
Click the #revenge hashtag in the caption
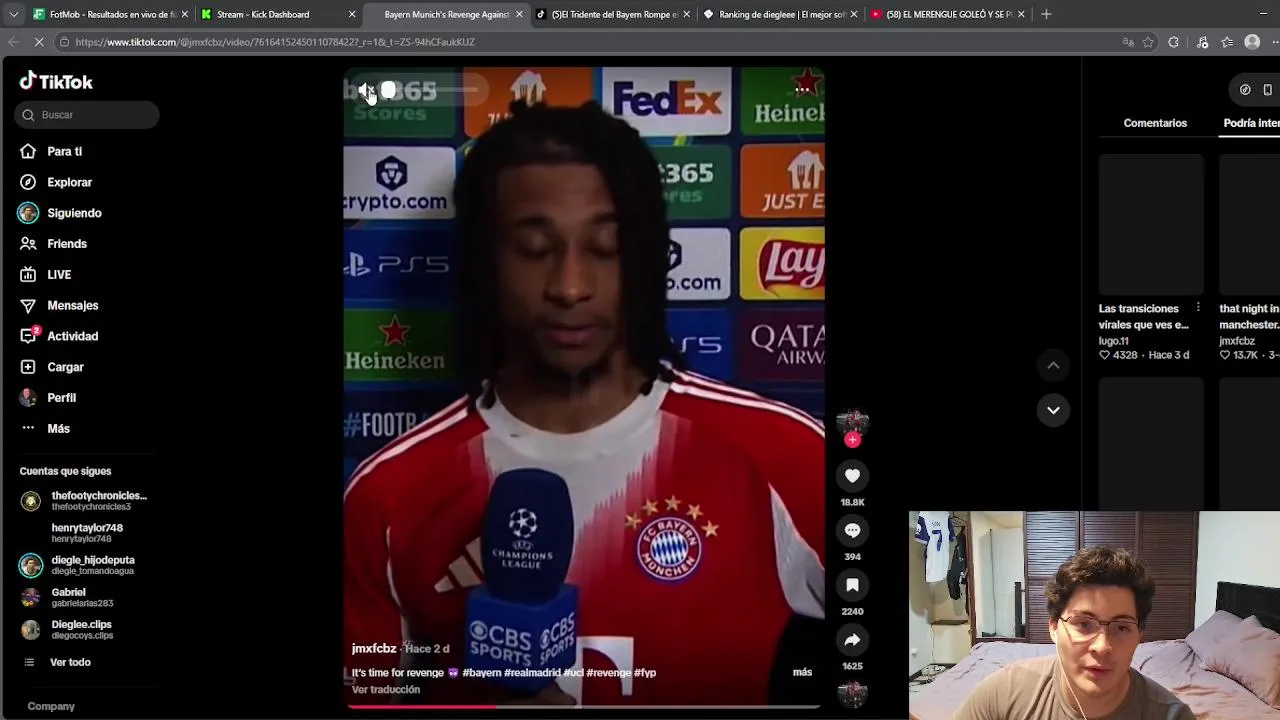(608, 673)
